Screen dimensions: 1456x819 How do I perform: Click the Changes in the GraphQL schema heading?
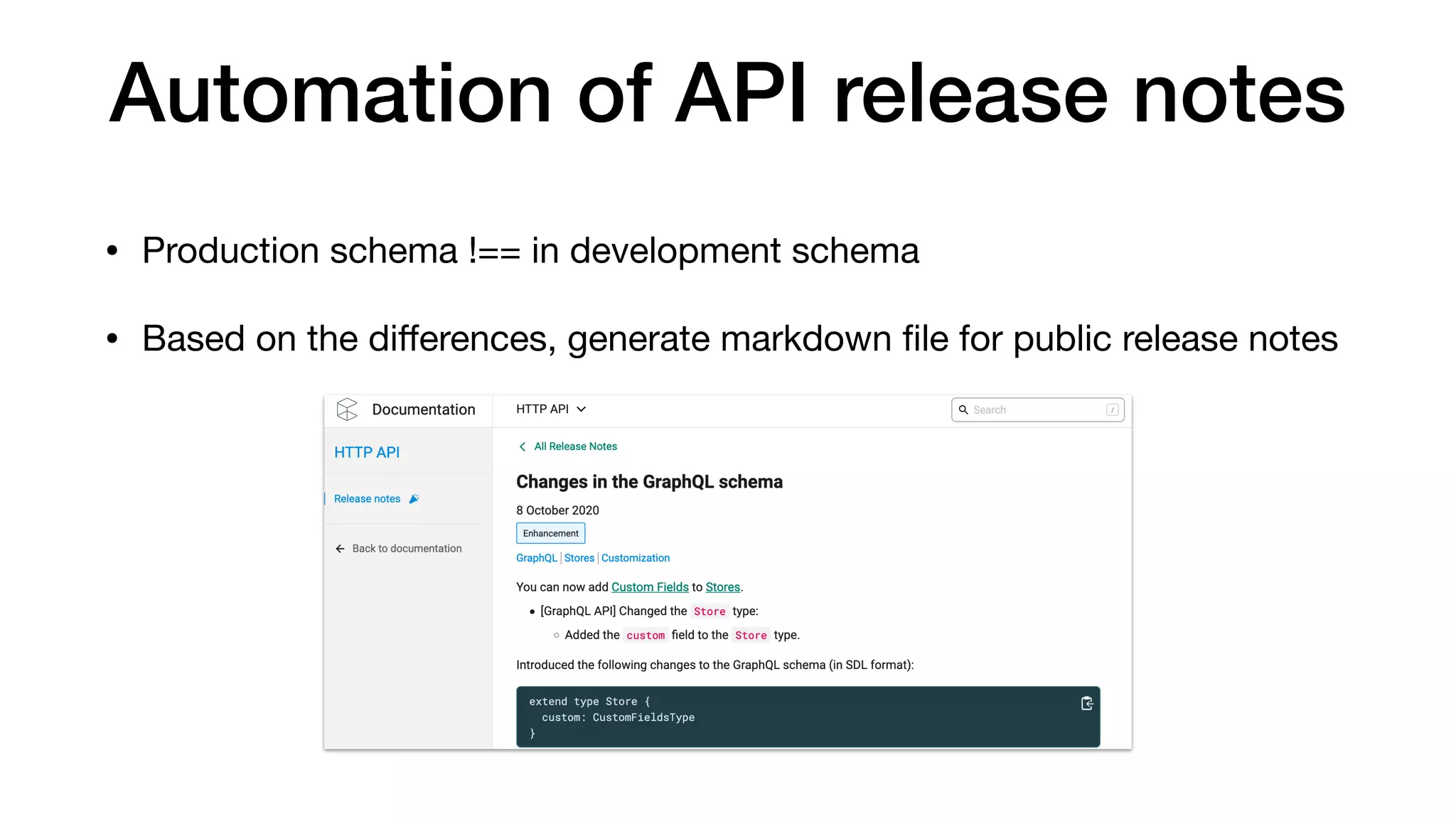(649, 482)
